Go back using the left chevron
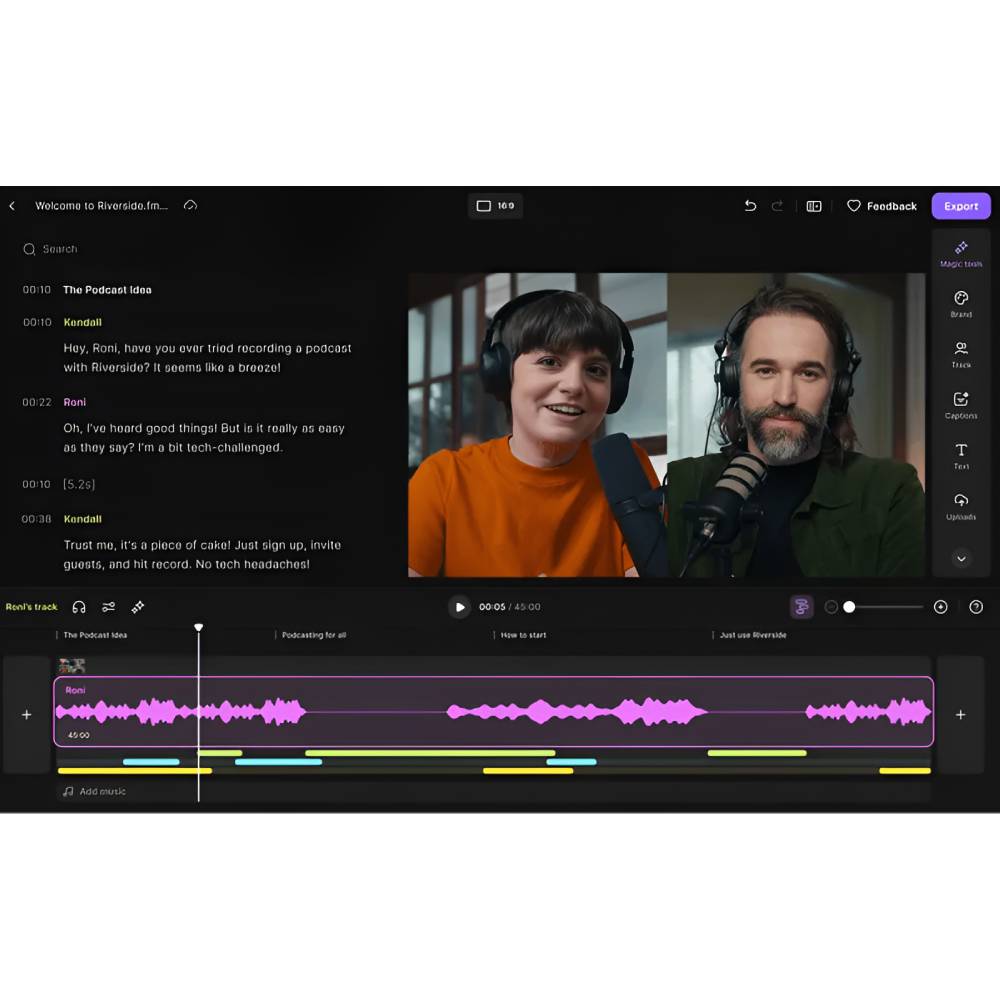 (12, 206)
